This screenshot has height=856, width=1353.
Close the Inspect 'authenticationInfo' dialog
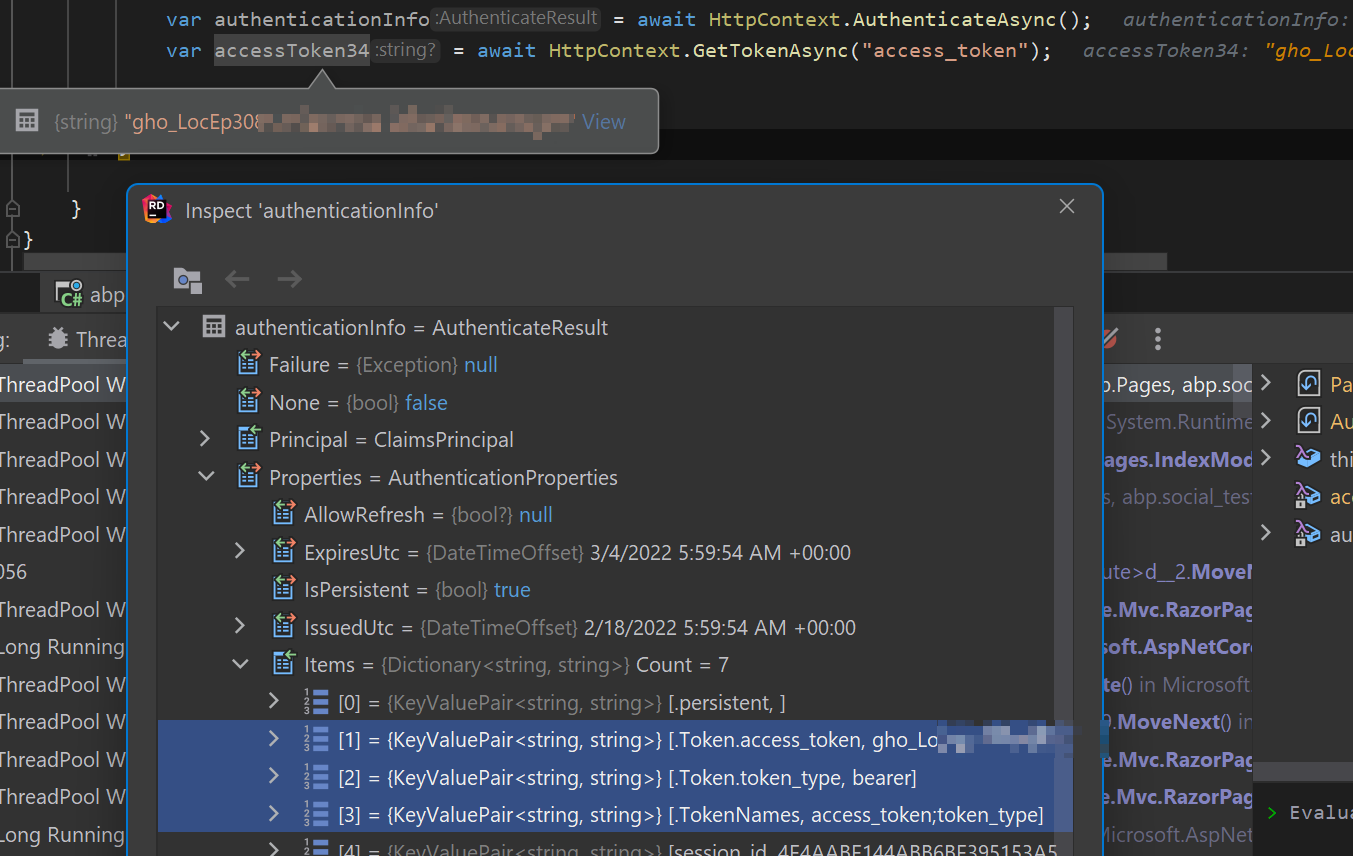tap(1067, 206)
